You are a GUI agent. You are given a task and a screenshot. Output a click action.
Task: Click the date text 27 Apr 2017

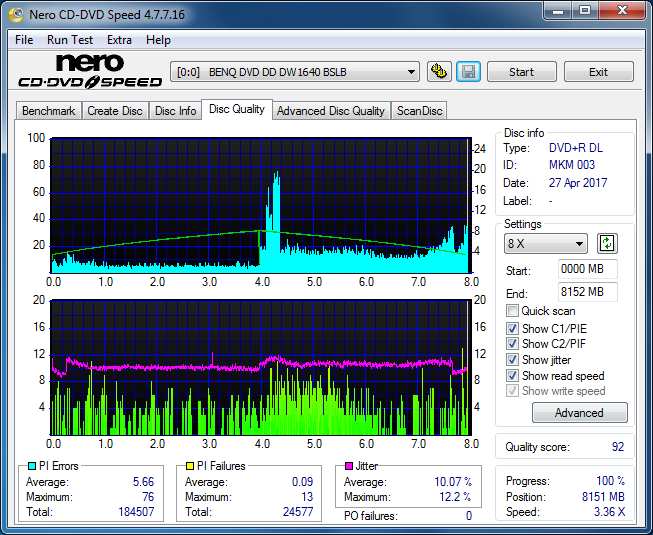tap(578, 183)
